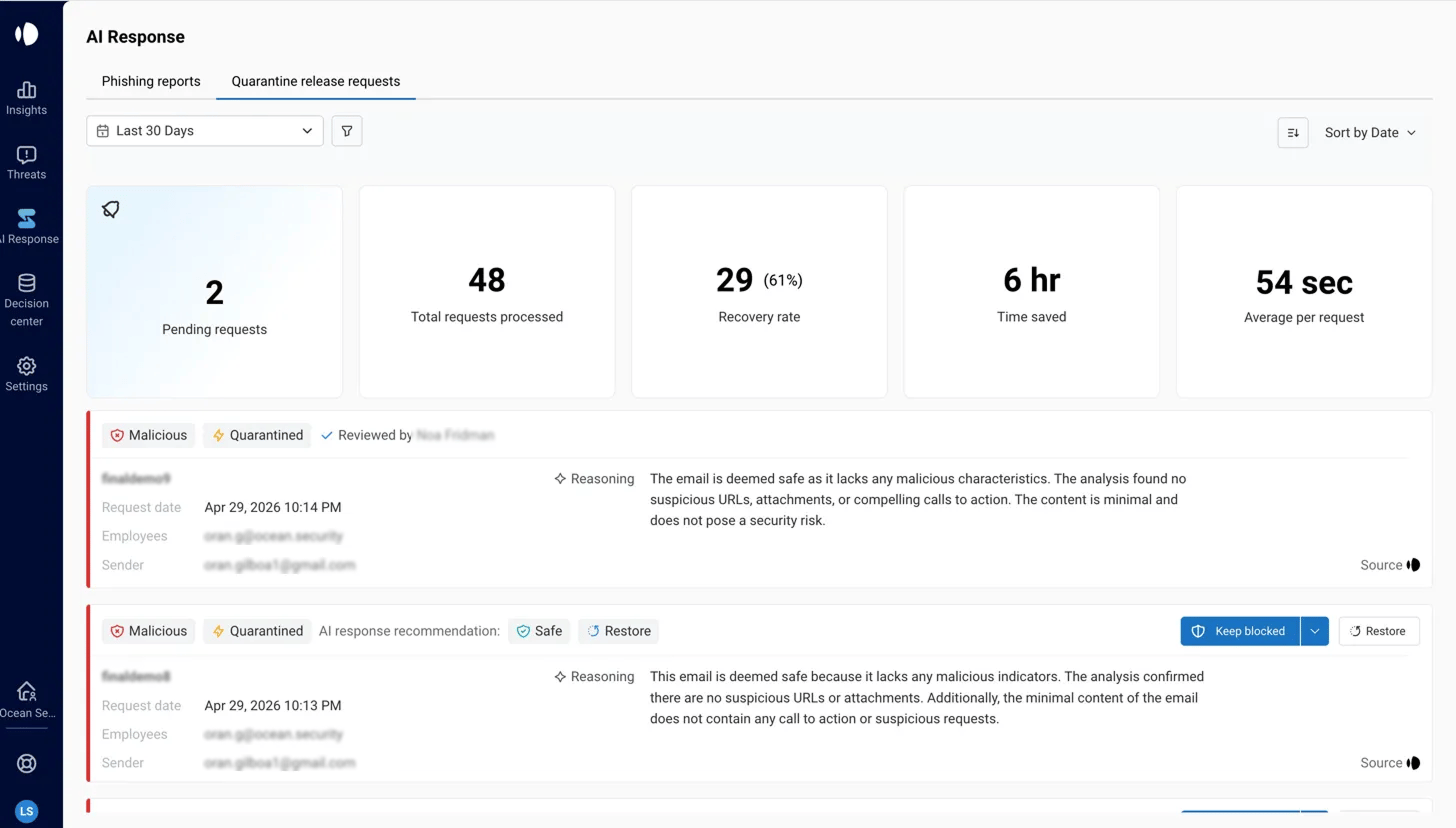Click the calendar icon in date picker

(x=102, y=131)
